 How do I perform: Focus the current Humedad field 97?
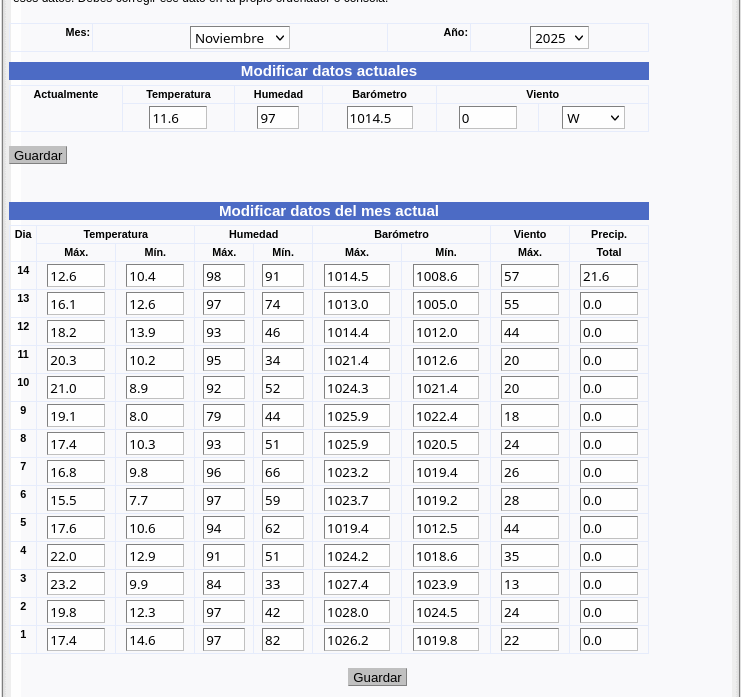click(278, 118)
